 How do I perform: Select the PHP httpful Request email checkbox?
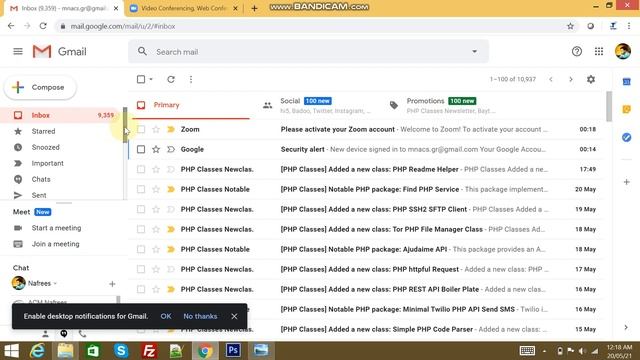[141, 269]
